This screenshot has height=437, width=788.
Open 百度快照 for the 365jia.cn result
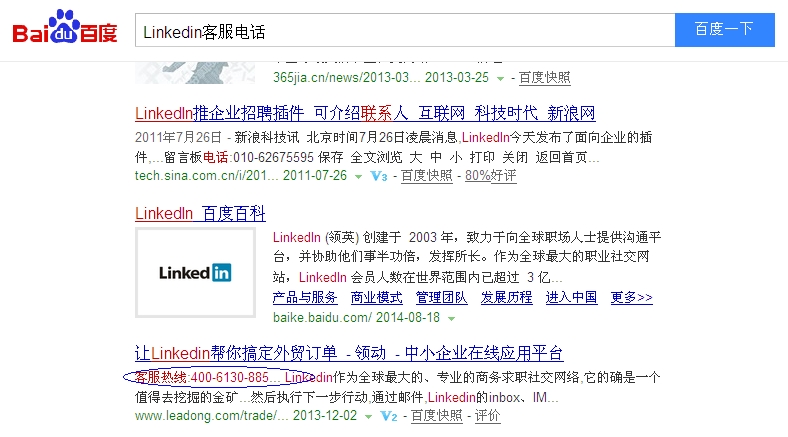[x=545, y=78]
